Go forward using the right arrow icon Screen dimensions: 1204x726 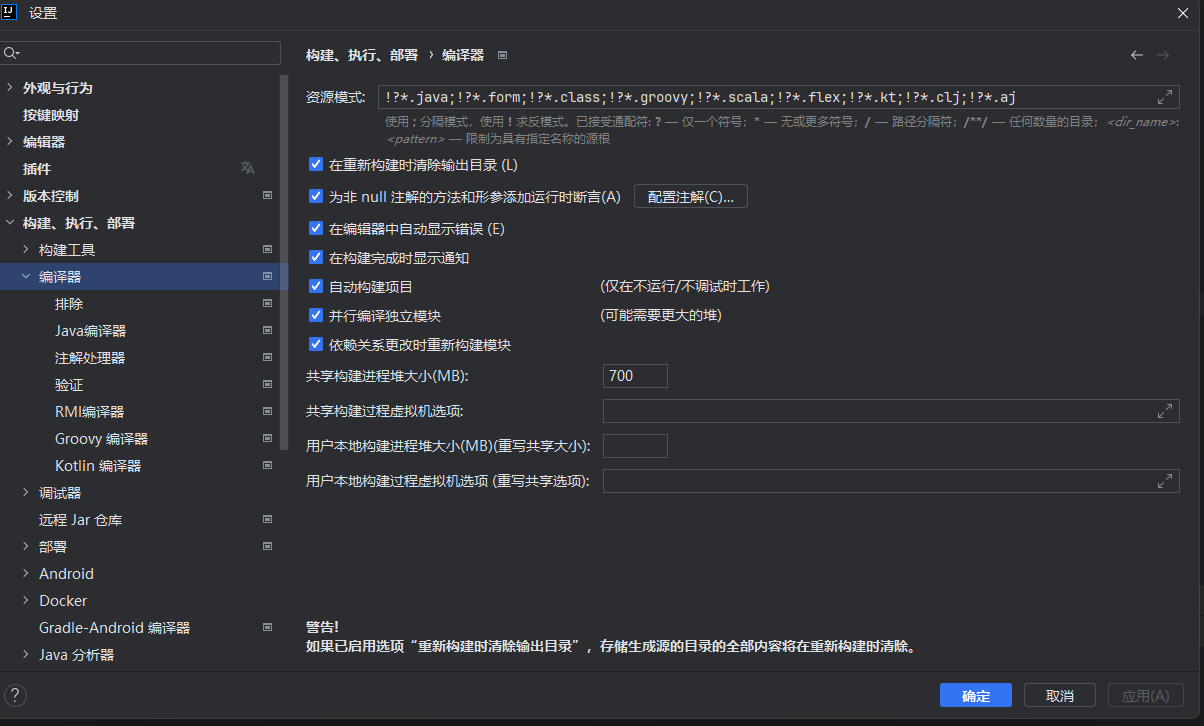pos(1163,55)
